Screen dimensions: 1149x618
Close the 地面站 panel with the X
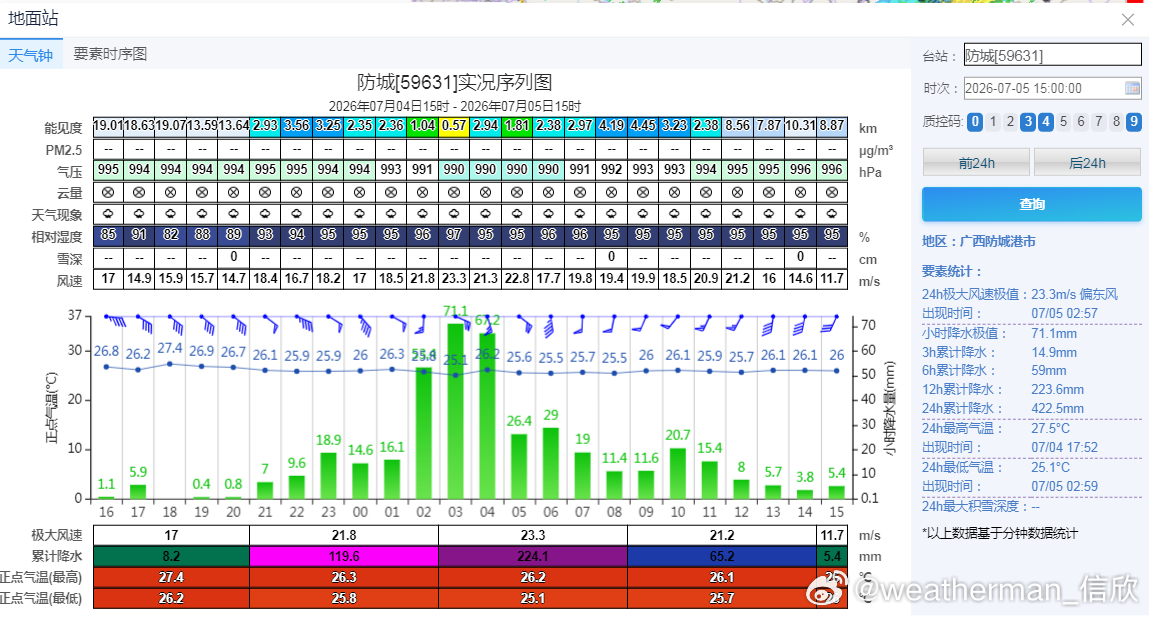coord(1128,20)
